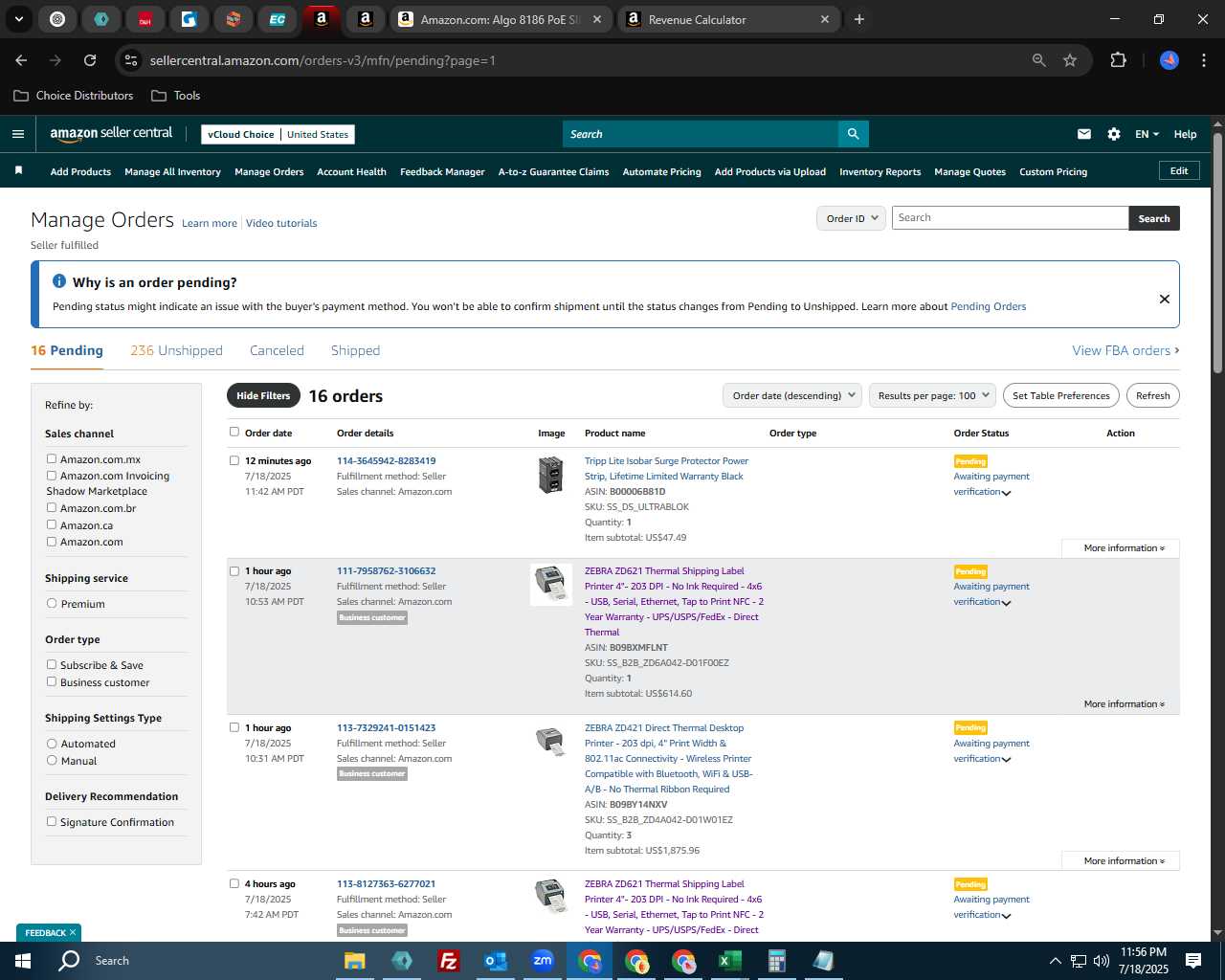Open a new browser tab
The height and width of the screenshot is (980, 1225).
[x=859, y=19]
